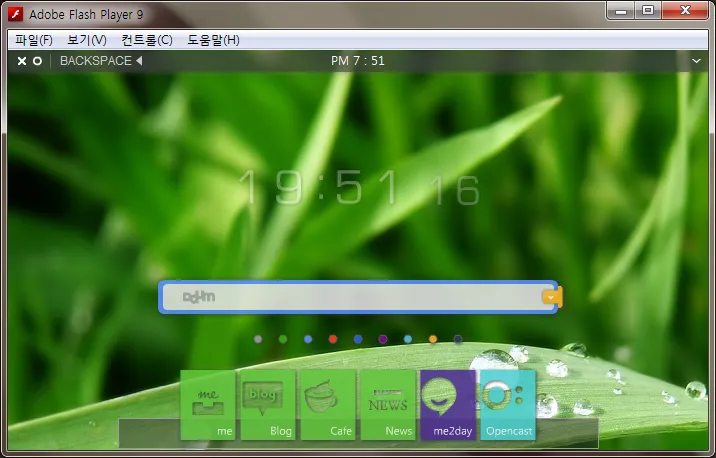Open the me2day tile
The image size is (716, 458).
[448, 405]
